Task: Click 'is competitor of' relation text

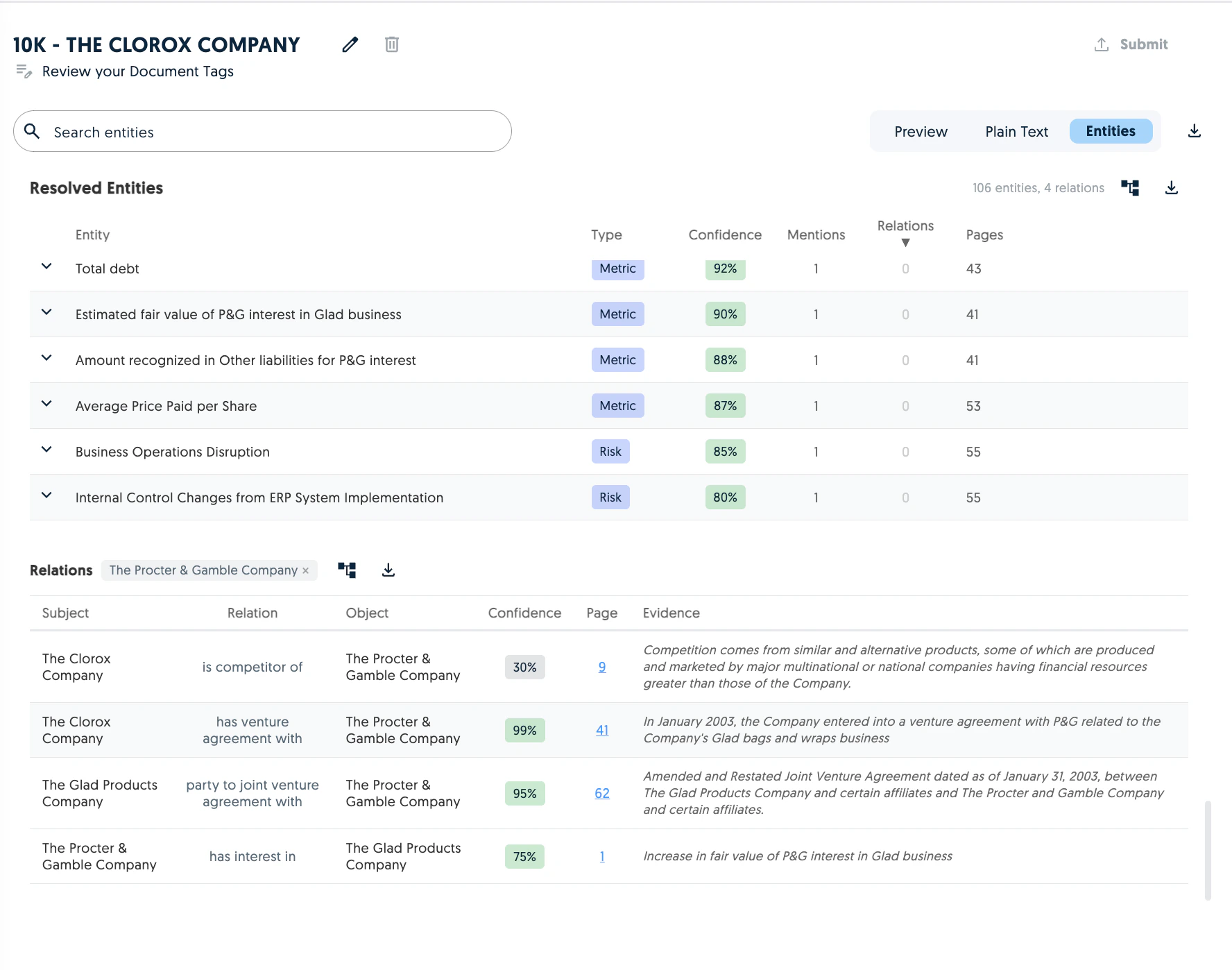Action: (x=253, y=667)
